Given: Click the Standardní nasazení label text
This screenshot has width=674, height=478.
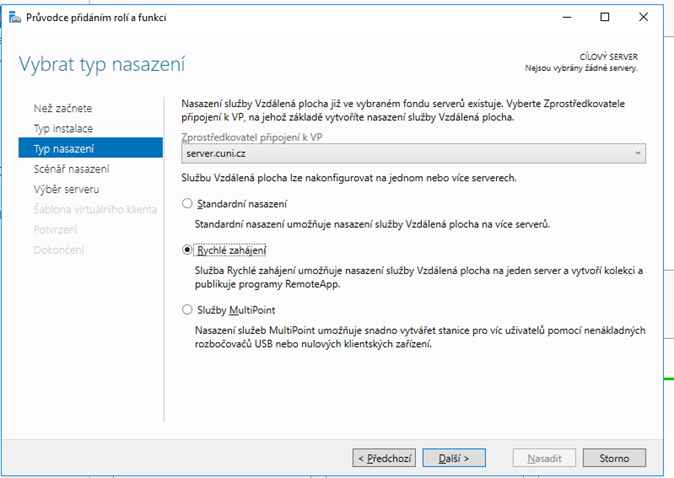Looking at the screenshot, I should pos(241,204).
